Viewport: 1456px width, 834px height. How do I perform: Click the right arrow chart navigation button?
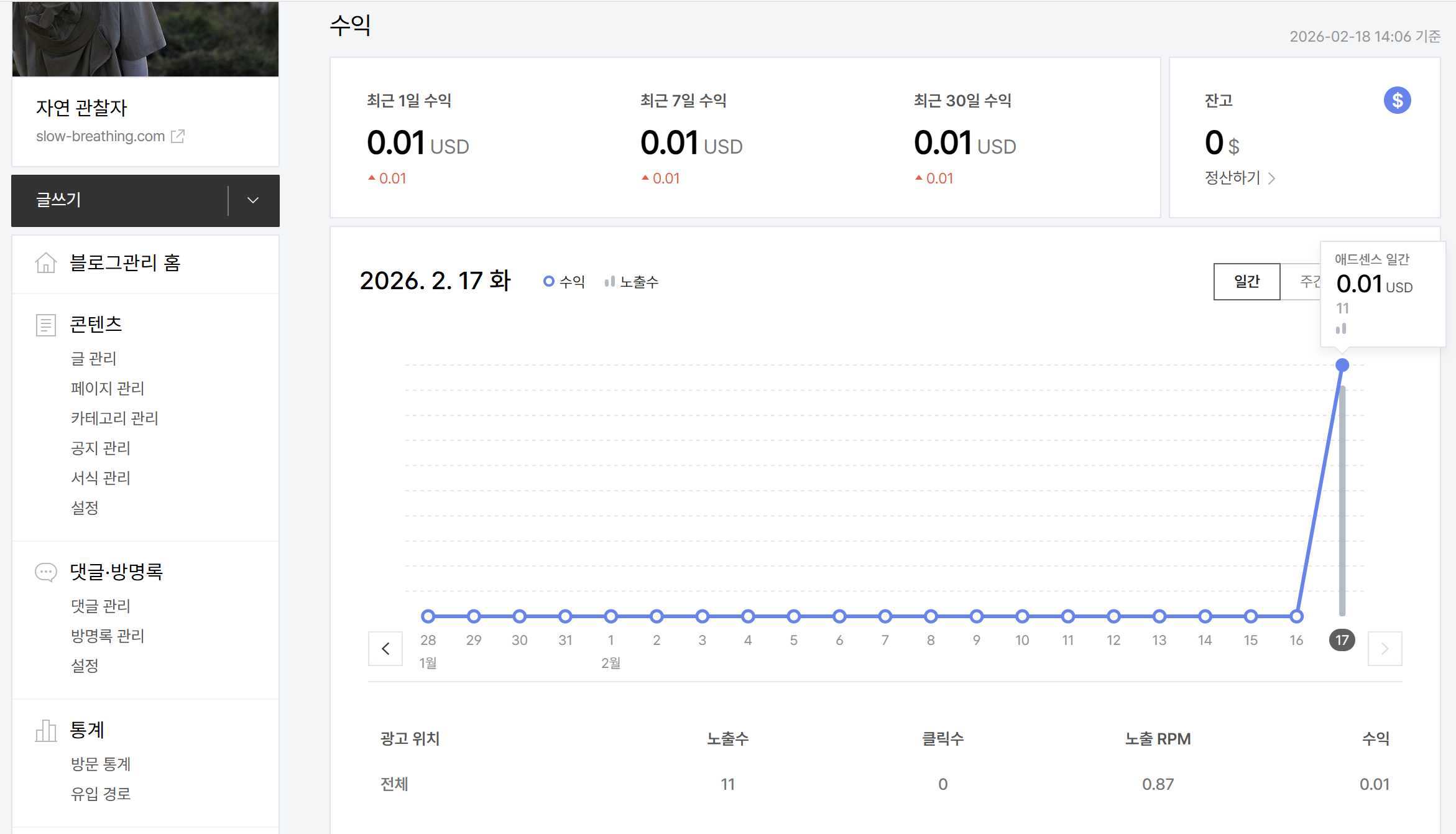(x=1385, y=649)
